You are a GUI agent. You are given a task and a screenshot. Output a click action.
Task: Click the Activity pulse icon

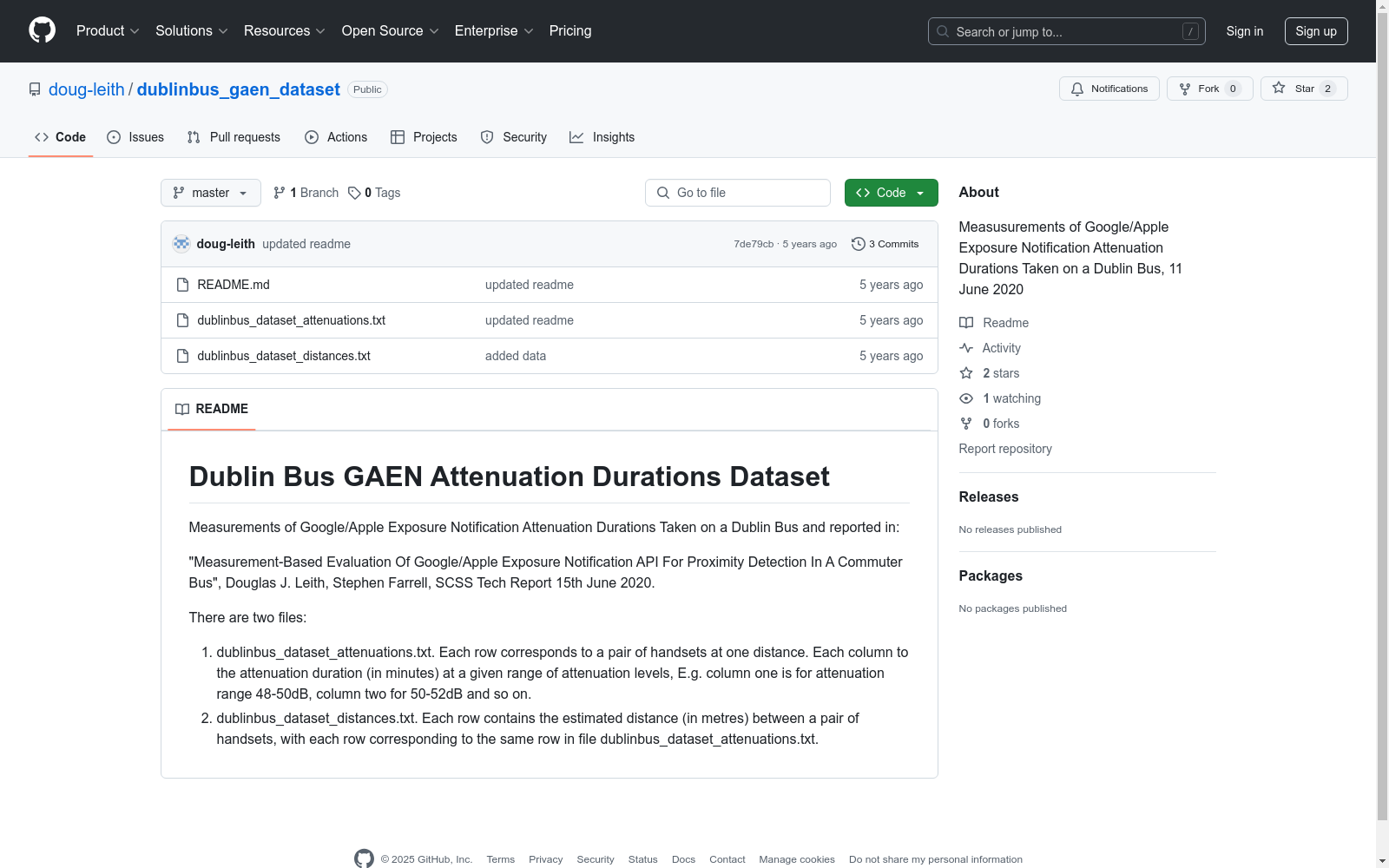(966, 348)
